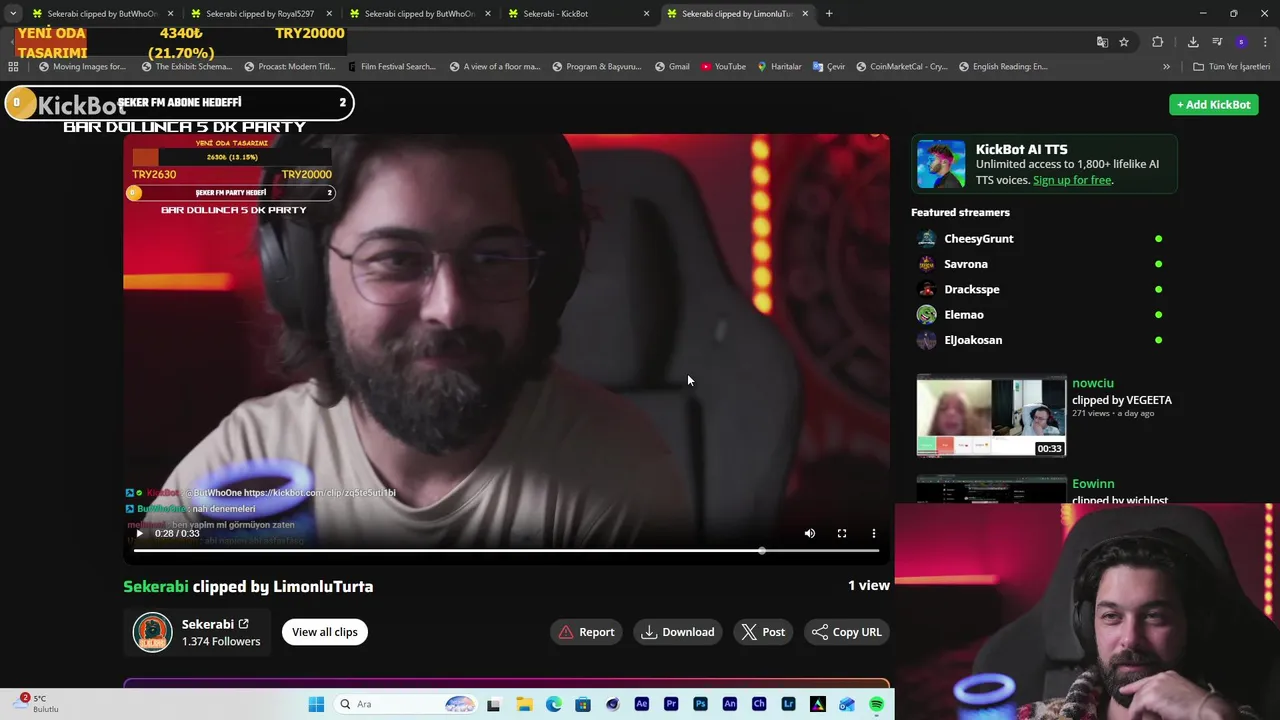Open Windows Start menu
The height and width of the screenshot is (720, 1280).
click(x=316, y=704)
